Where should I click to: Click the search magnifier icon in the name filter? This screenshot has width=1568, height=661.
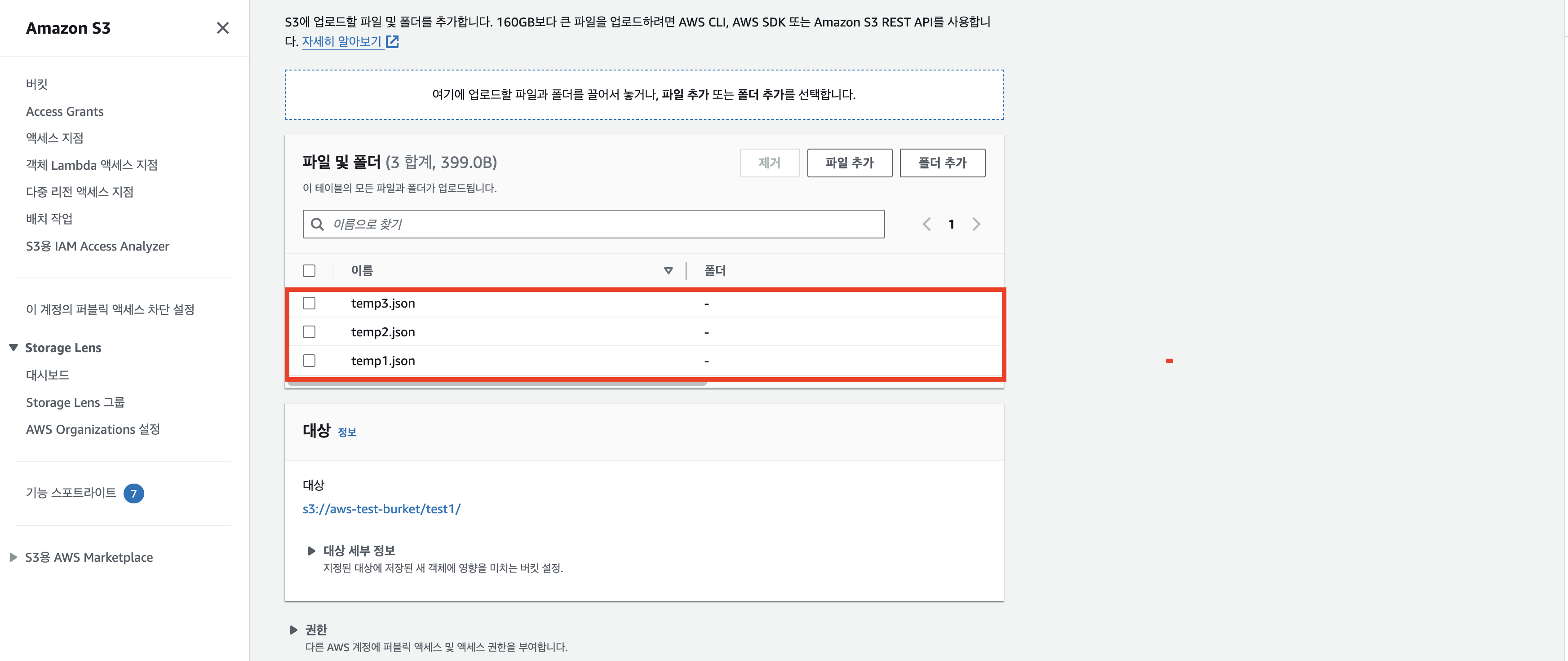(x=317, y=224)
